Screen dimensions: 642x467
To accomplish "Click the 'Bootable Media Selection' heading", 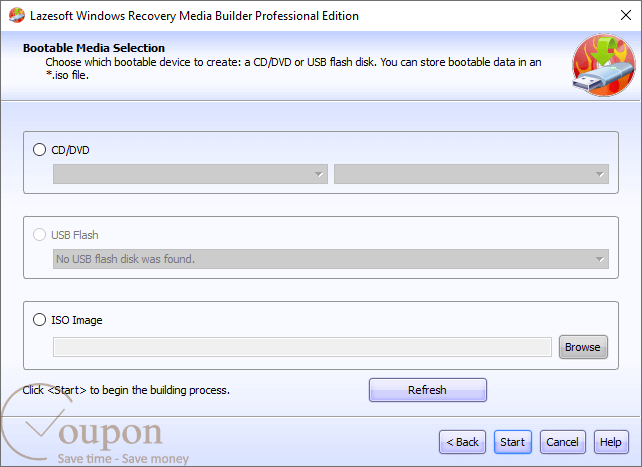I will 94,48.
